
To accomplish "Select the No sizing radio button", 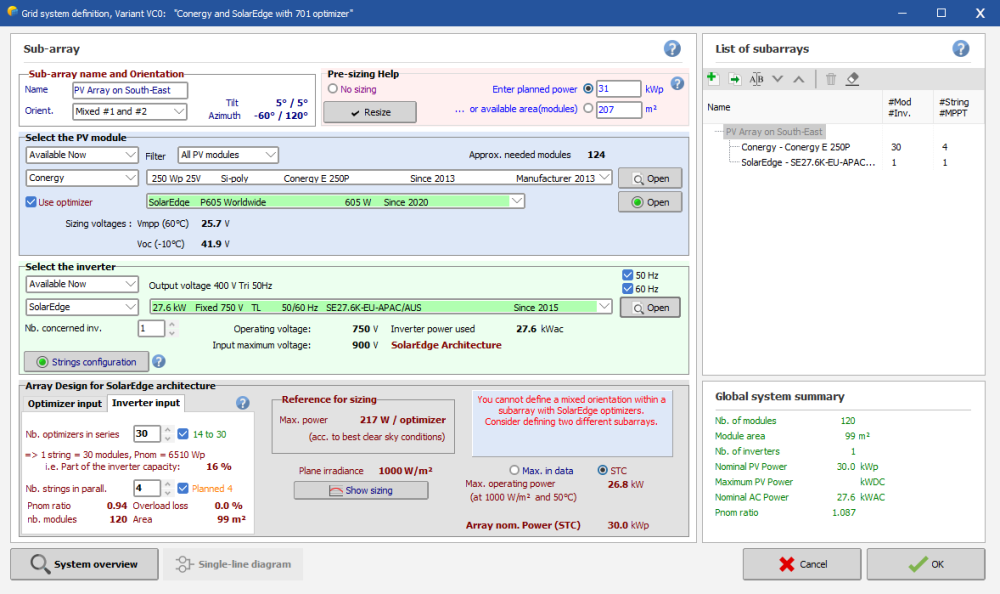I will [333, 89].
